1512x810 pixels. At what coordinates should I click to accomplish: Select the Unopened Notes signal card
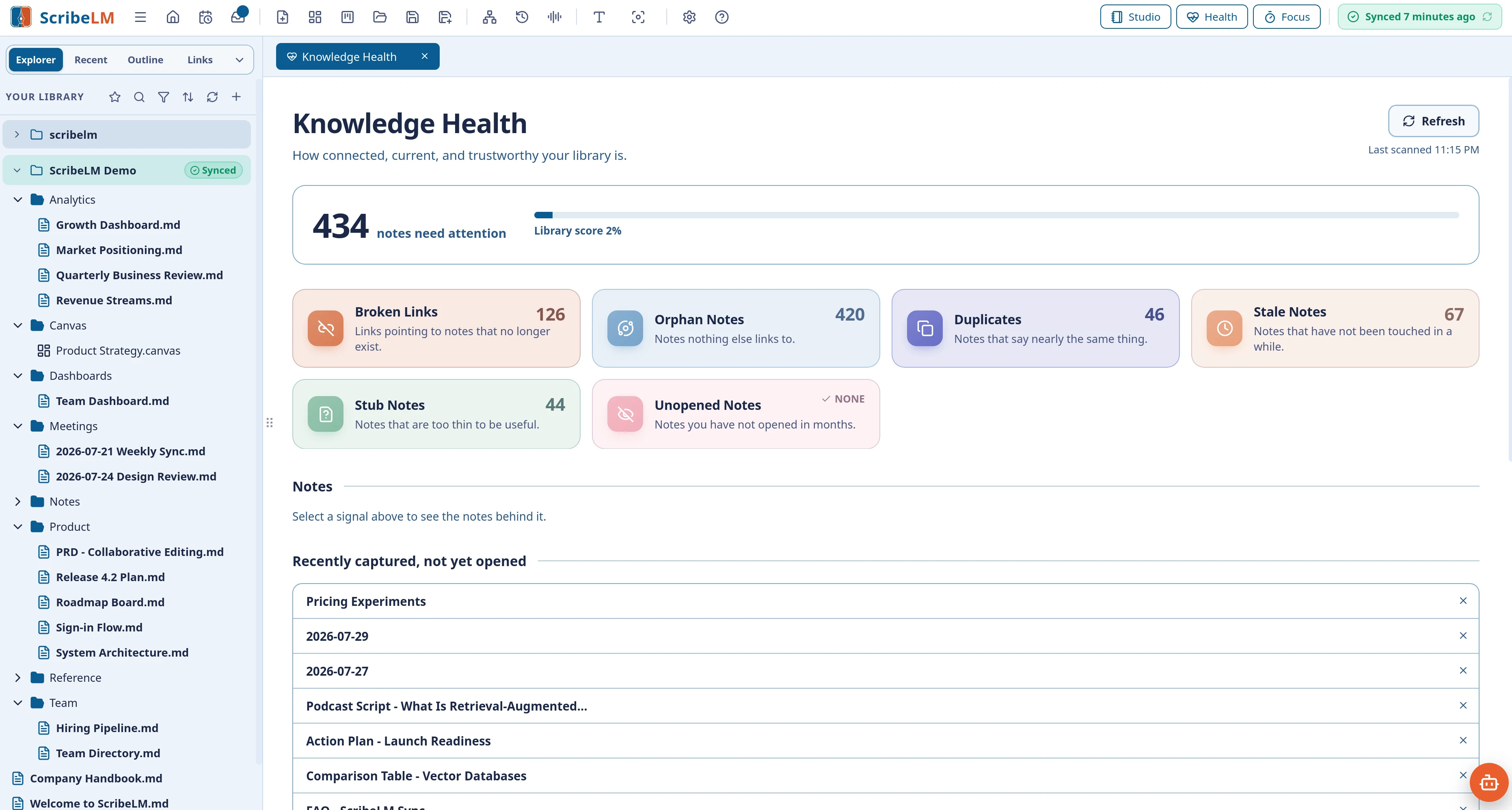[x=736, y=414]
